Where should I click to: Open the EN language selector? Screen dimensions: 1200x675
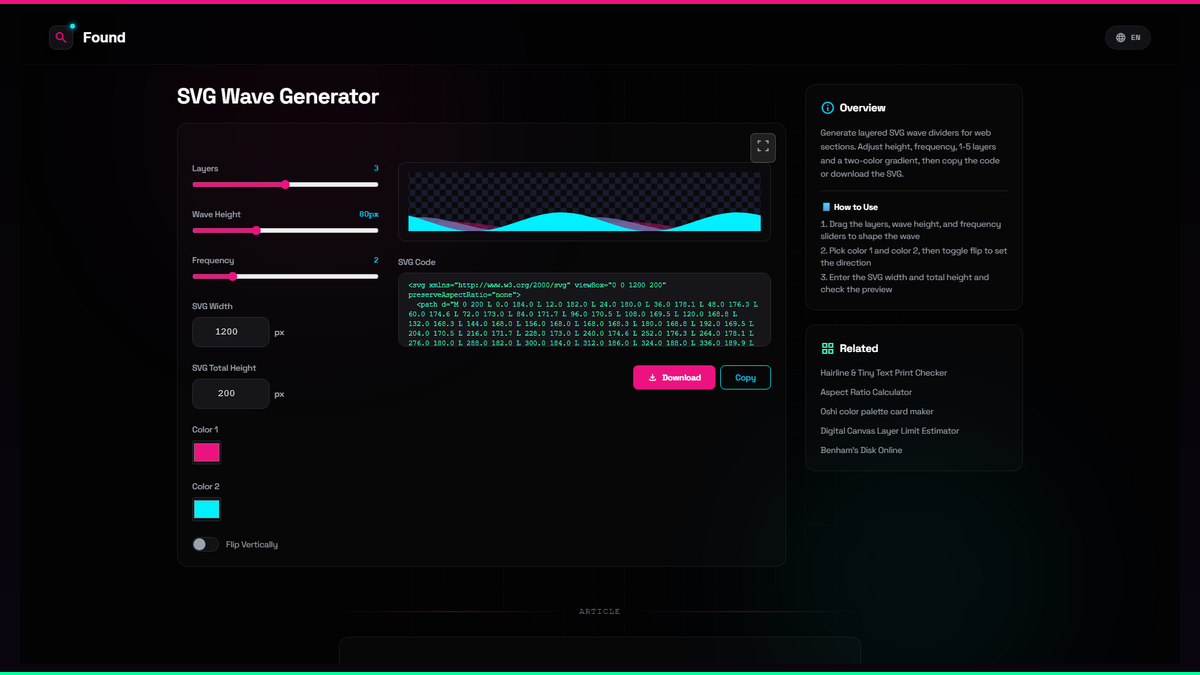[x=1128, y=38]
